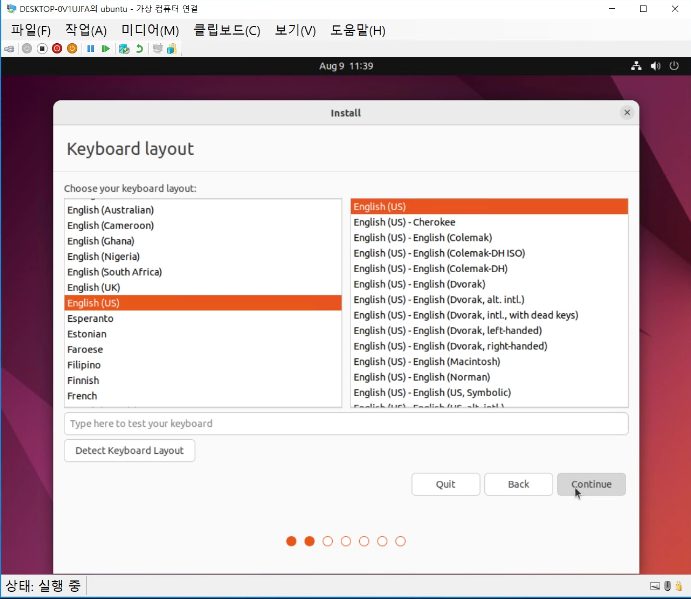This screenshot has width=691, height=599.
Task: Turn off the VM with the black square icon
Action: pos(42,48)
